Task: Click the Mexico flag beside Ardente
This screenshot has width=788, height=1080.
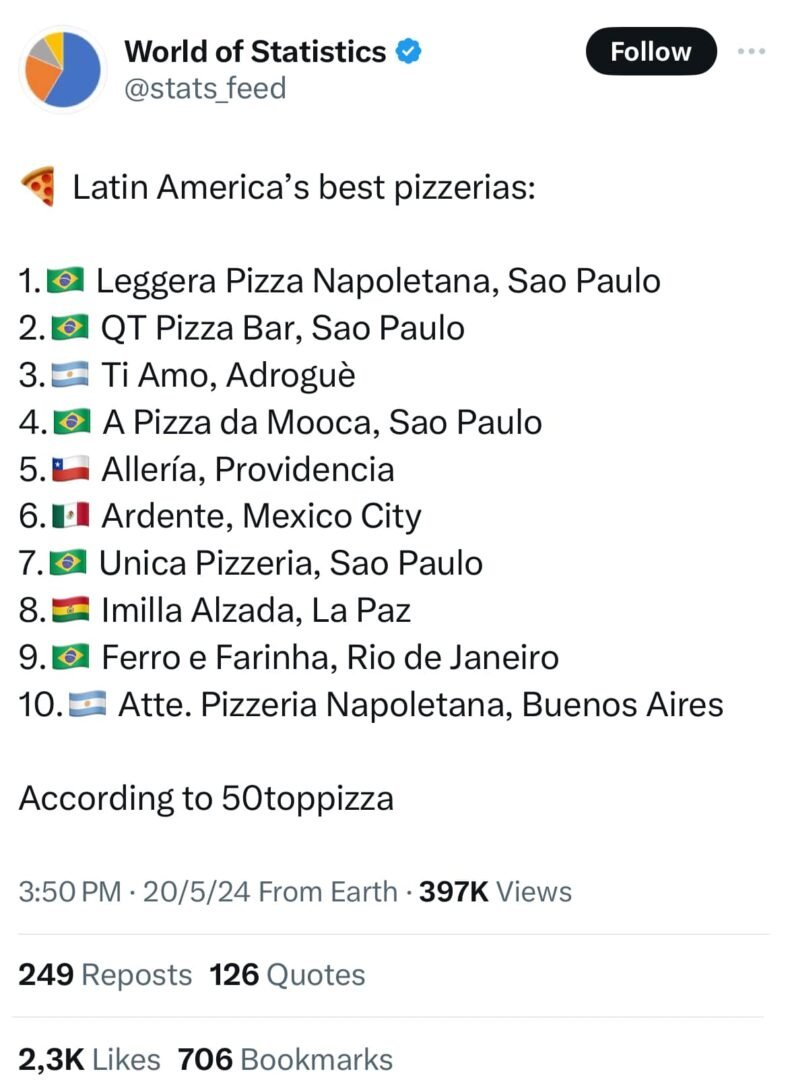Action: [72, 516]
